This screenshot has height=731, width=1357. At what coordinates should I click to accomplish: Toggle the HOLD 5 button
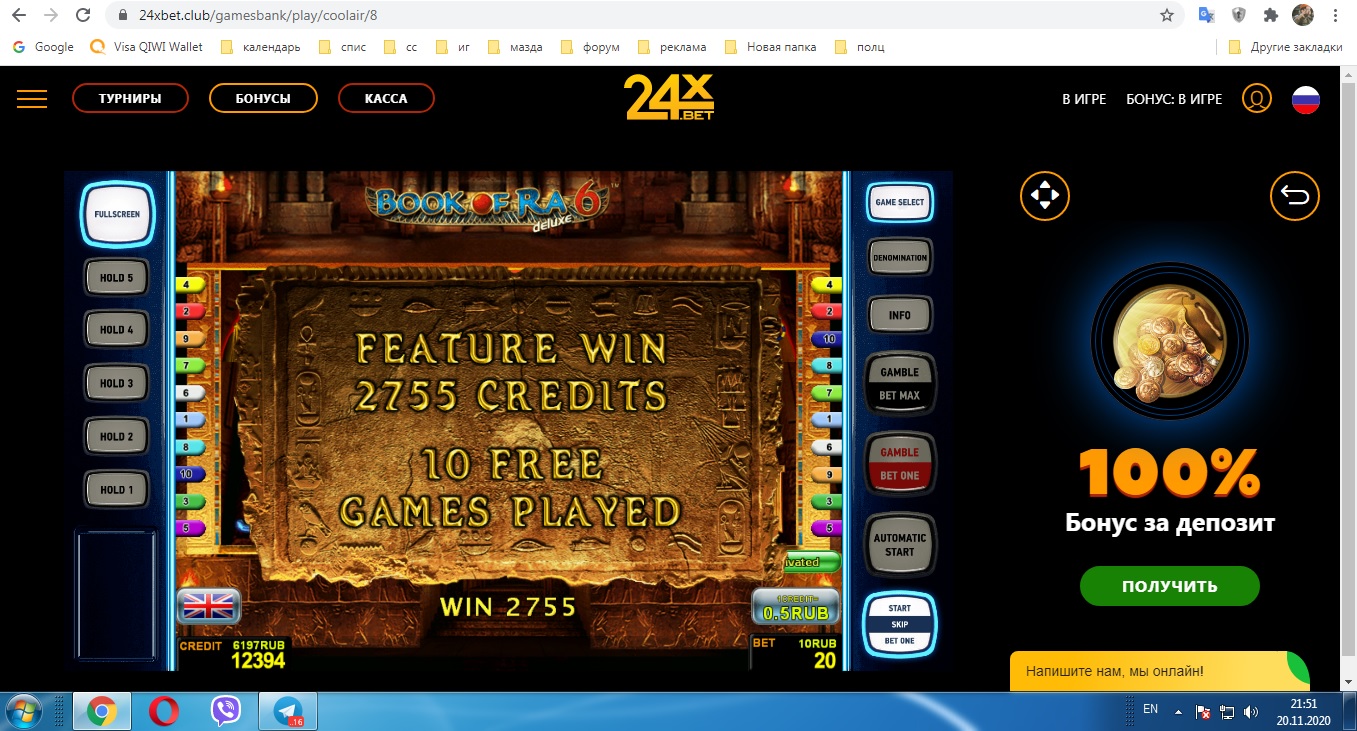point(116,278)
